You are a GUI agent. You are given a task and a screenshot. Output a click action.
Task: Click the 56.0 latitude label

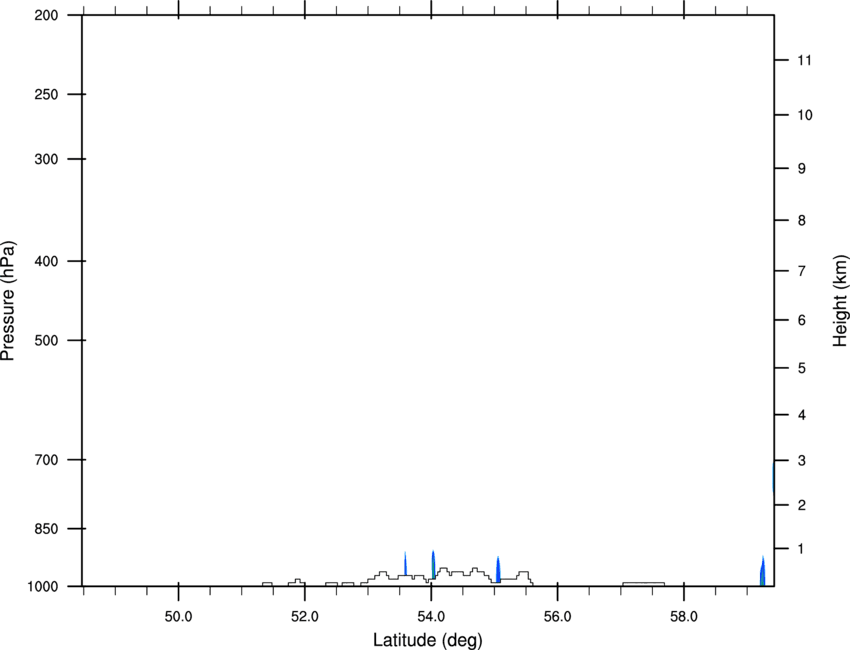[x=558, y=616]
